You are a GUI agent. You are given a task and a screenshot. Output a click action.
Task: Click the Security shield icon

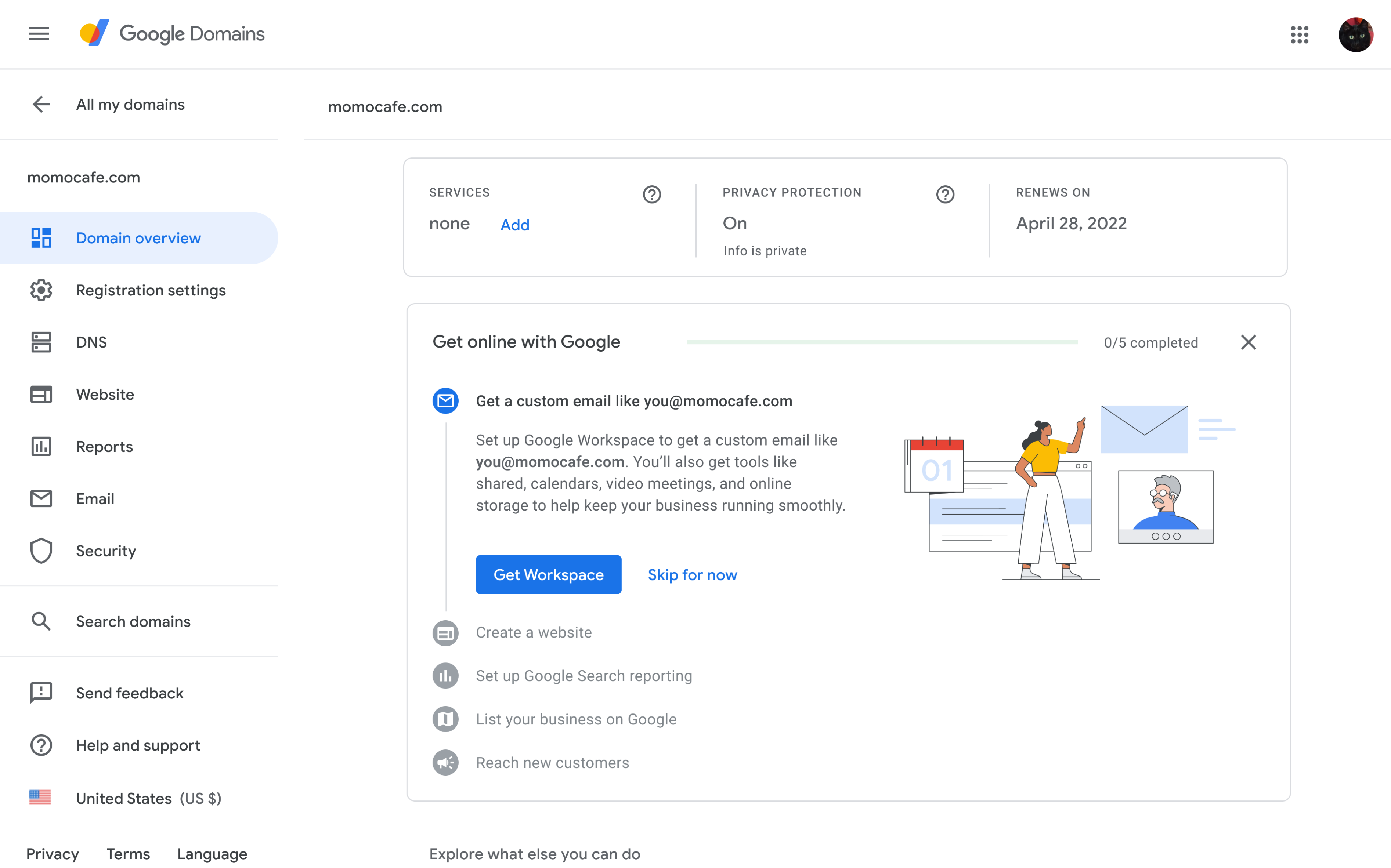pos(41,551)
